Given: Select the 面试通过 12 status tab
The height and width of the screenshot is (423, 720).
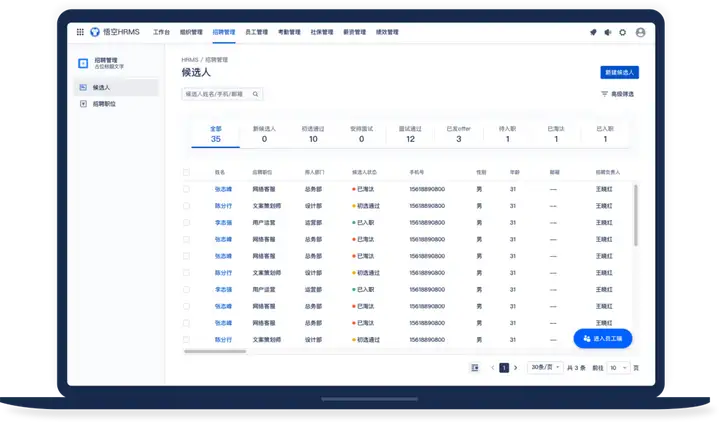Looking at the screenshot, I should coord(411,134).
